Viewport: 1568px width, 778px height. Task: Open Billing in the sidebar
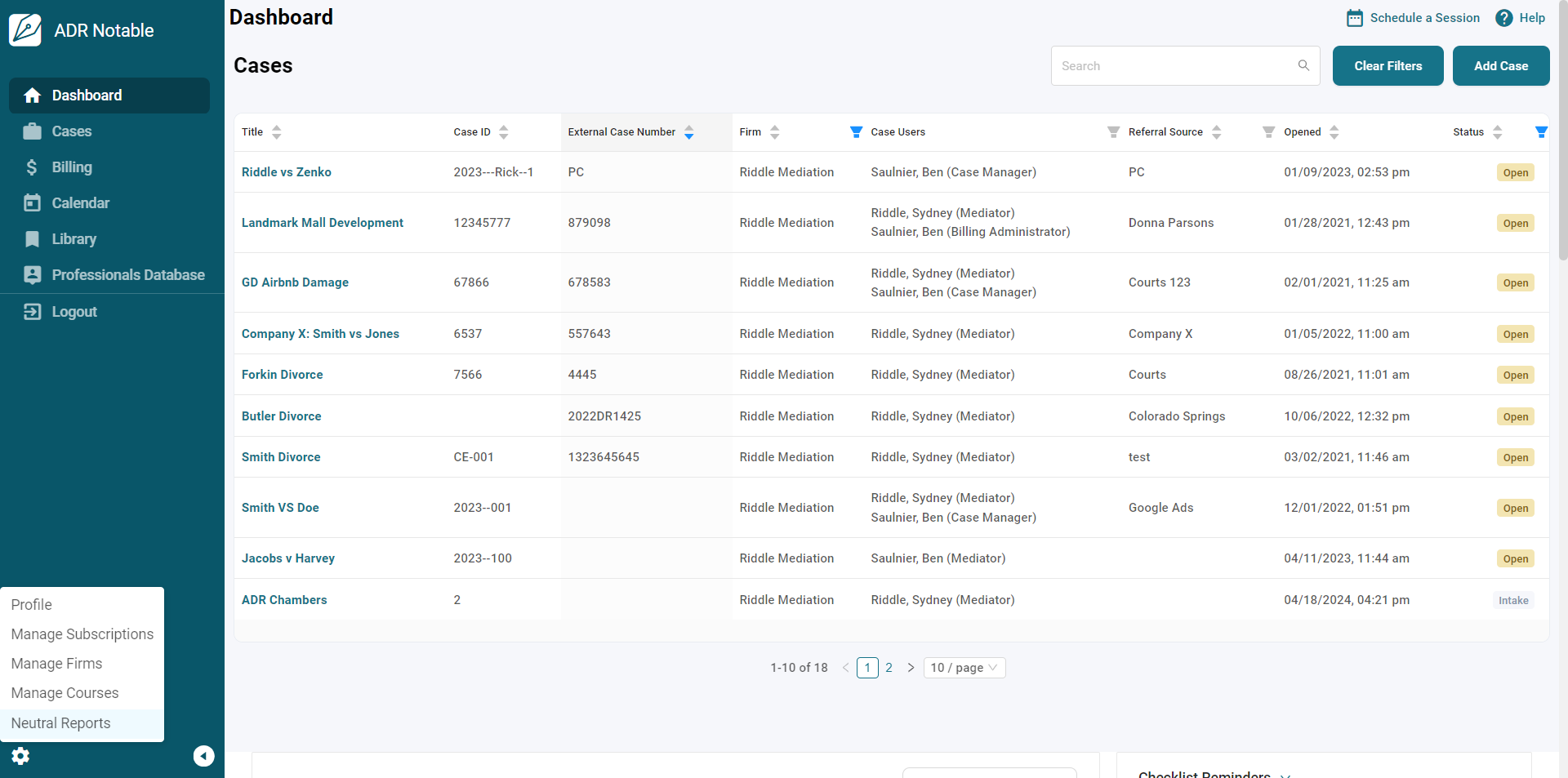pos(72,167)
